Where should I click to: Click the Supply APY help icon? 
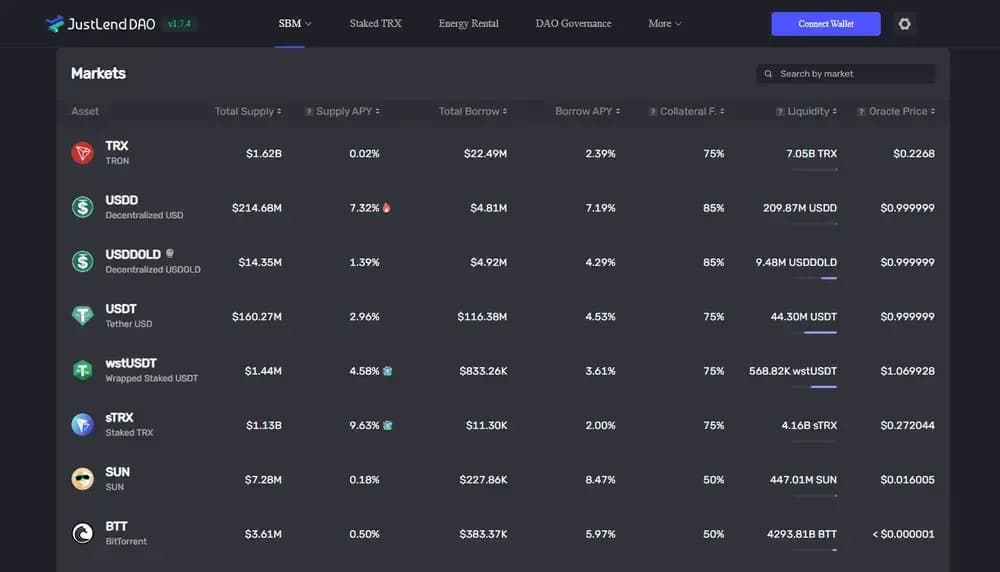coord(309,112)
